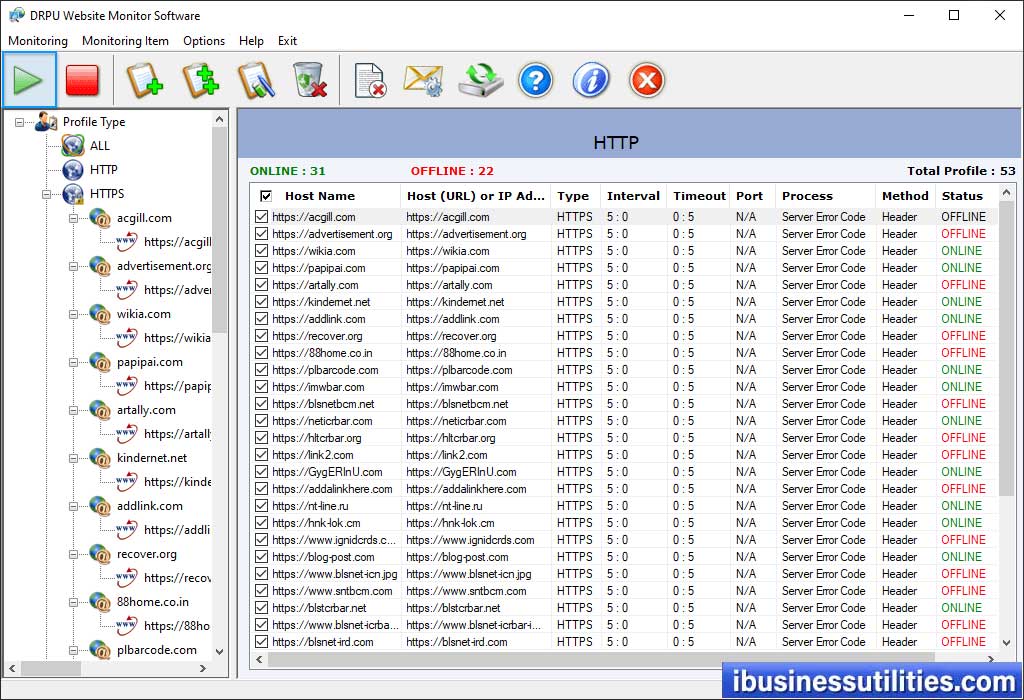The width and height of the screenshot is (1024, 700).
Task: Collapse the HTTPS tree node
Action: pos(46,194)
